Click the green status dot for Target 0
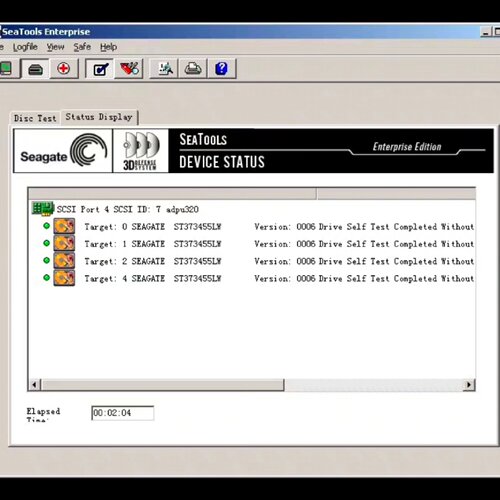Image resolution: width=500 pixels, height=500 pixels. 47,226
